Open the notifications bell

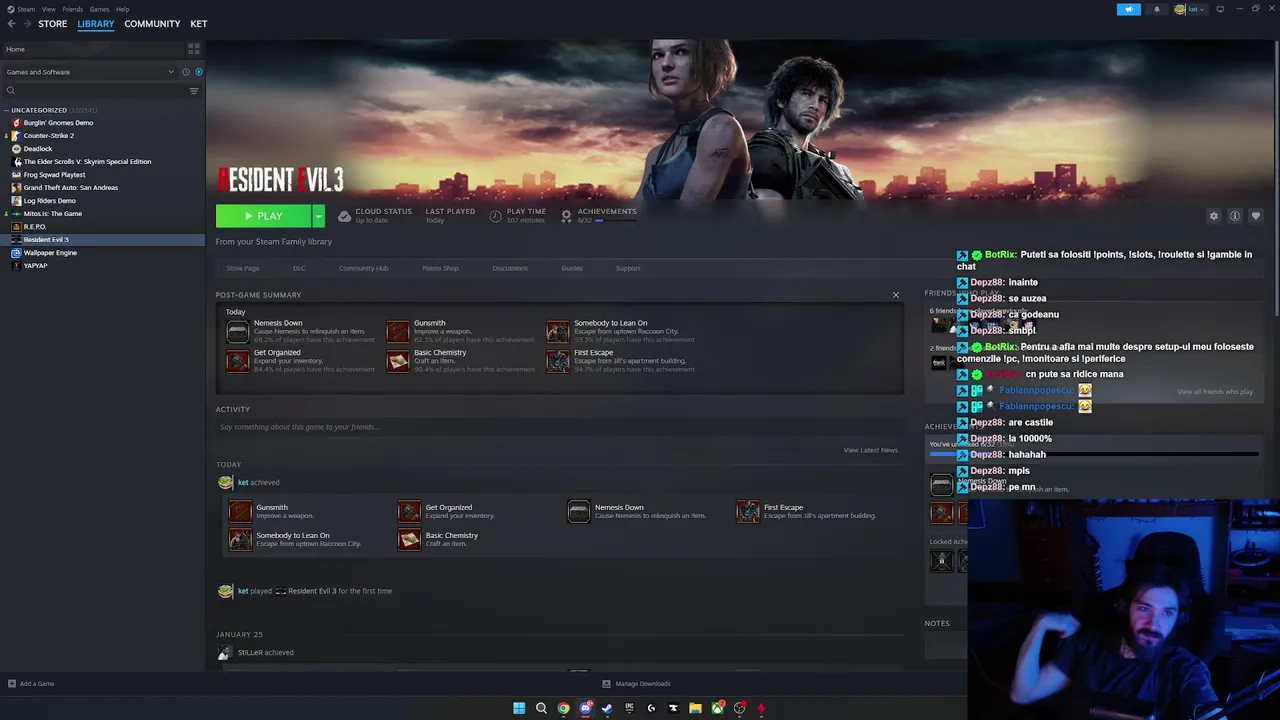(1157, 9)
